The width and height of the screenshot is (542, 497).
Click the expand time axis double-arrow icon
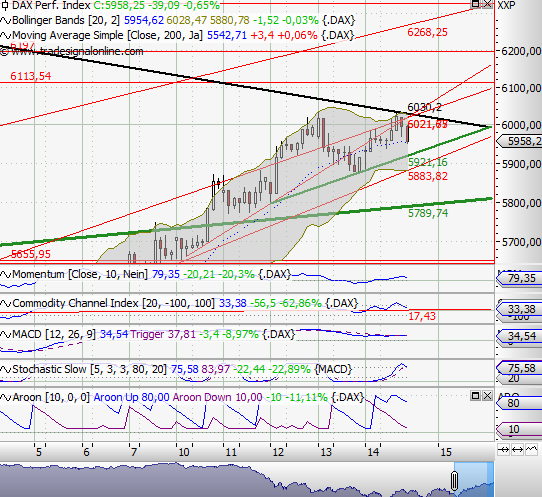click(517, 450)
